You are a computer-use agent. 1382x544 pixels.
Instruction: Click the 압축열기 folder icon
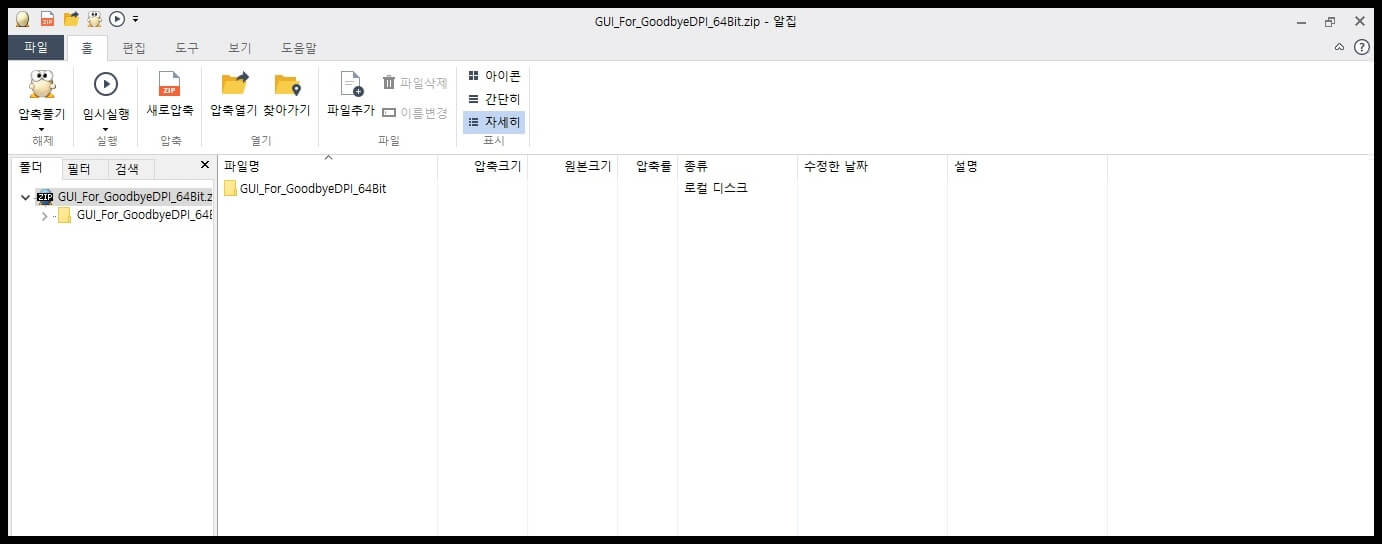(234, 84)
